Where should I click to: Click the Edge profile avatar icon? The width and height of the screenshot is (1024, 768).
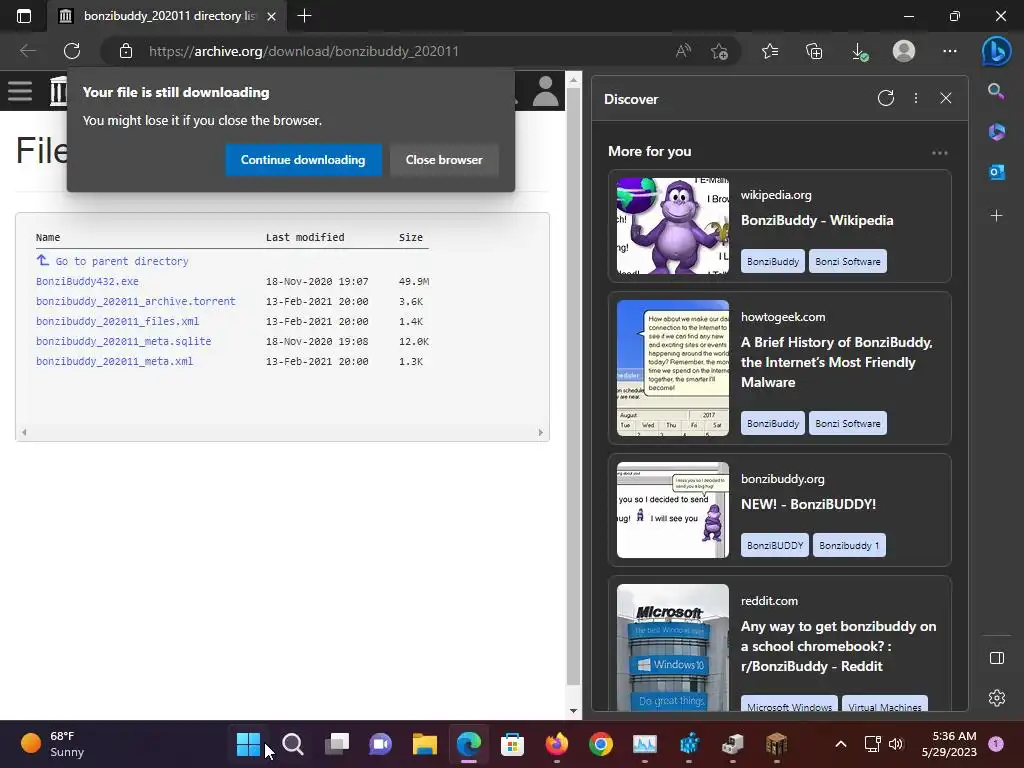[904, 51]
